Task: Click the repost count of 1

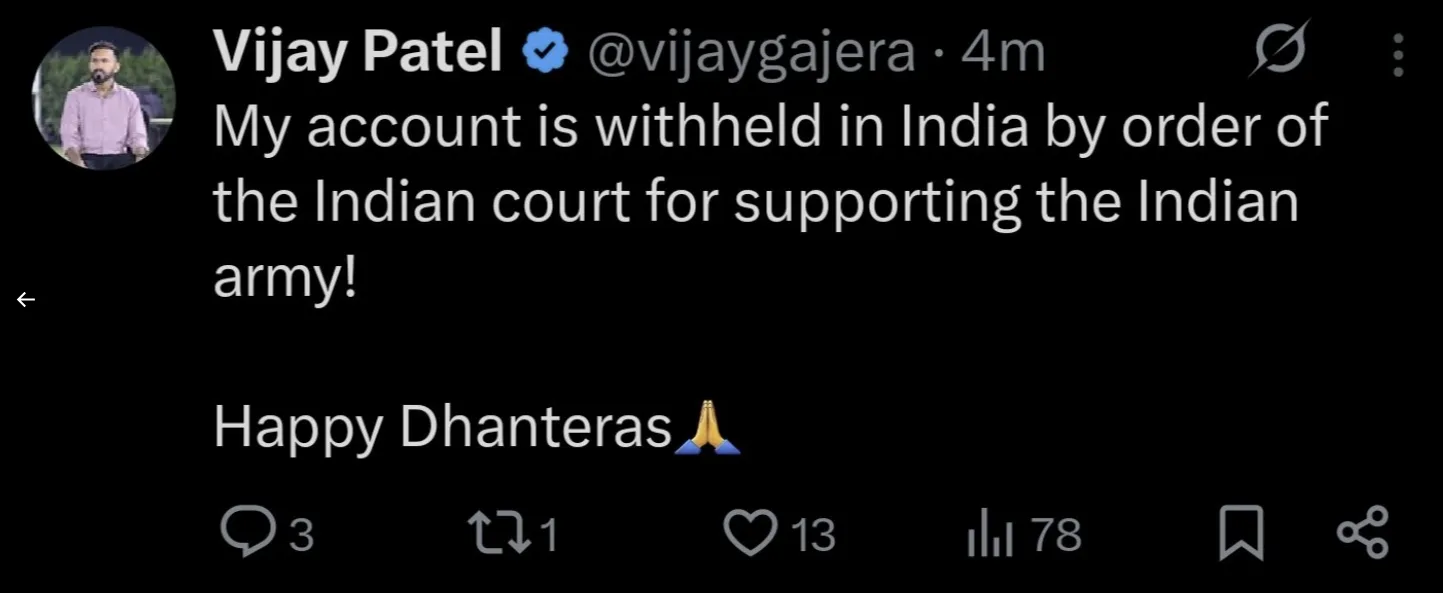Action: click(547, 535)
